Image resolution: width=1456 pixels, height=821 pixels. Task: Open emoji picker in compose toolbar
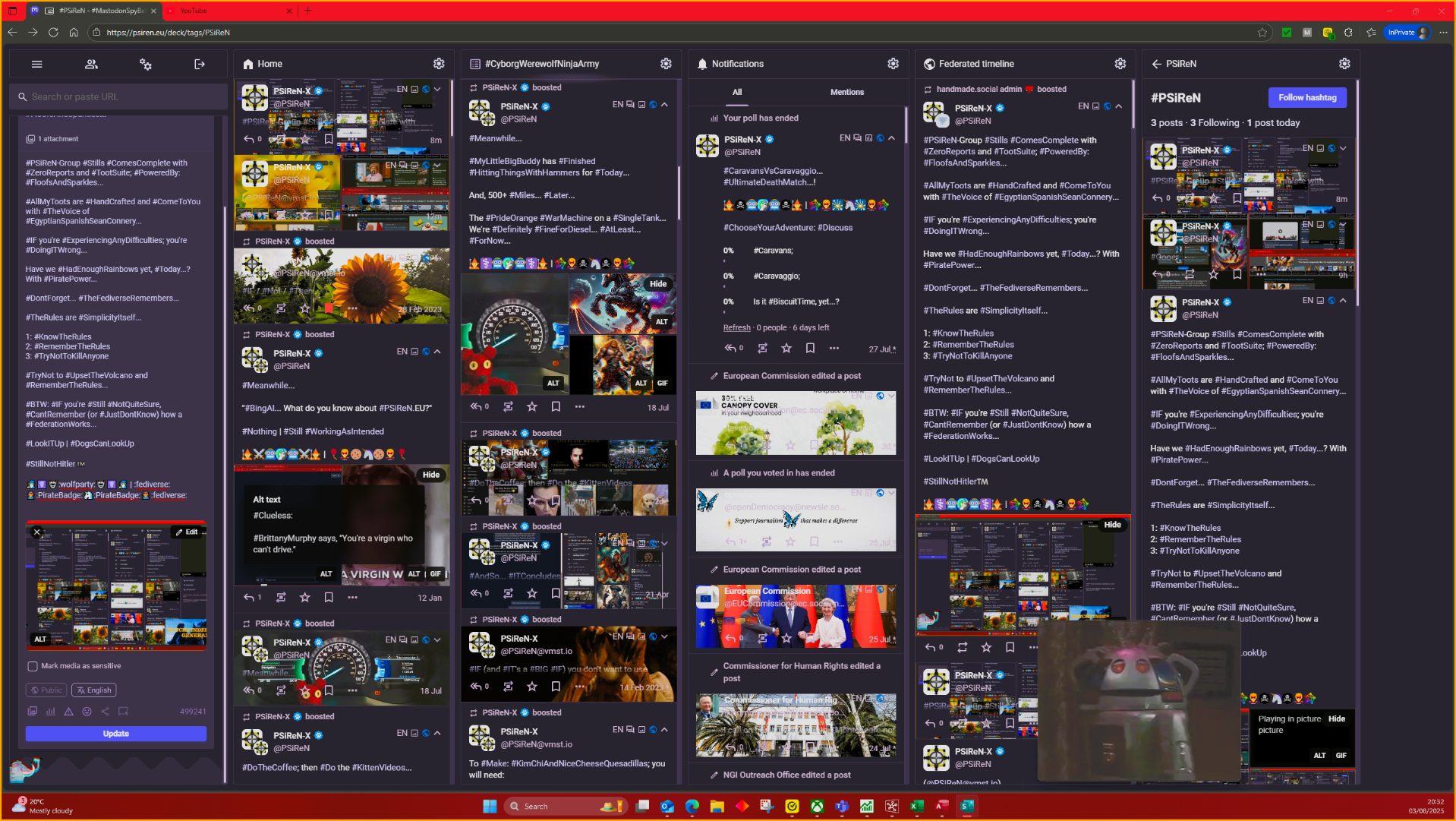click(x=87, y=712)
